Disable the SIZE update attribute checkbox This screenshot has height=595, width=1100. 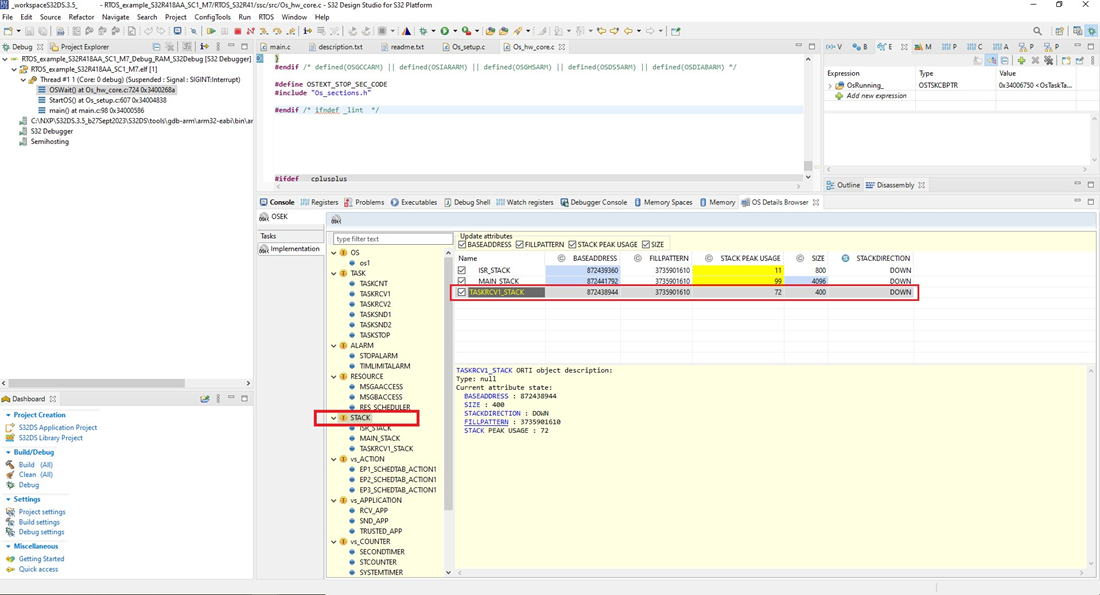point(644,244)
